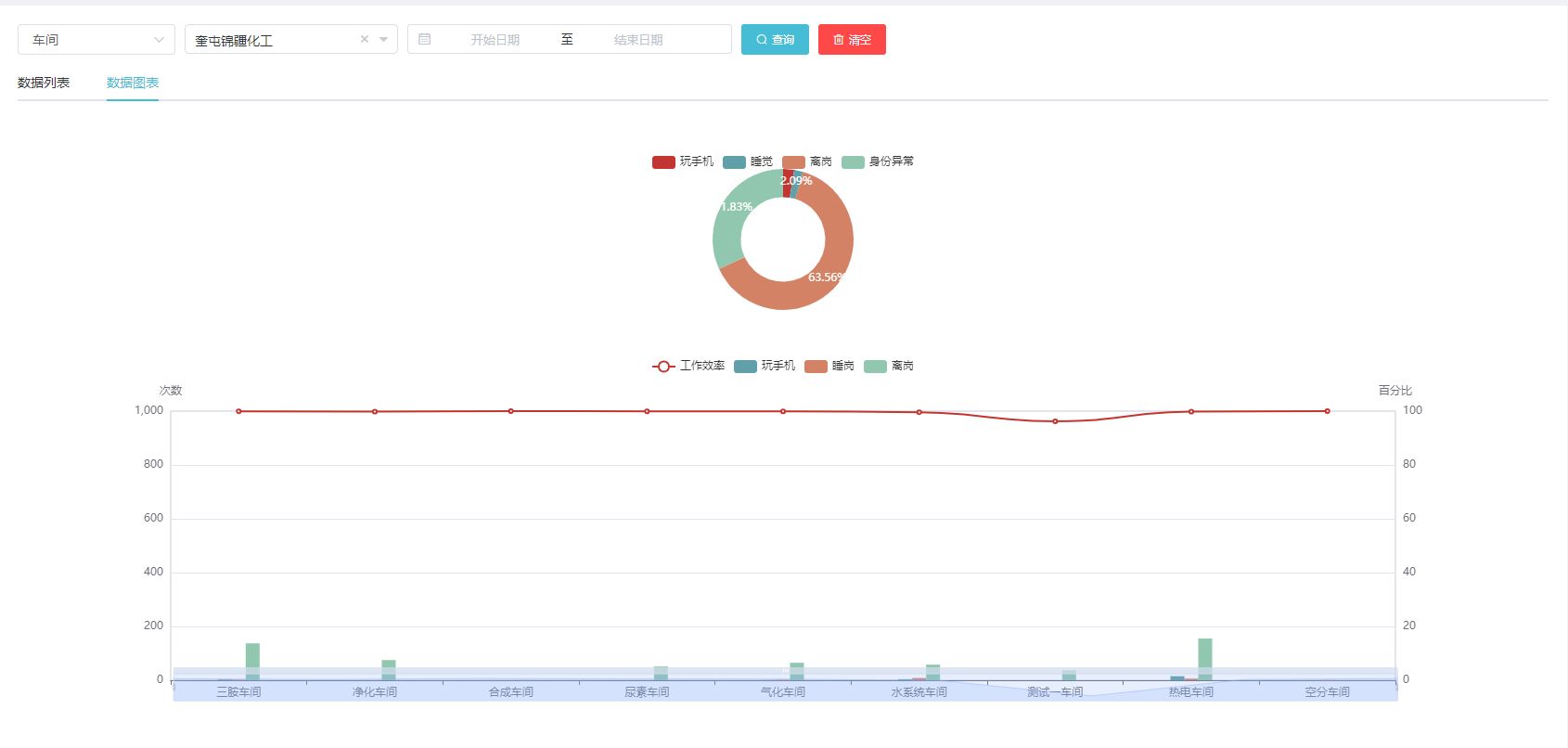1568x748 pixels.
Task: Clear the 奎屯锦疆化工 selection with the X icon
Action: 365,39
